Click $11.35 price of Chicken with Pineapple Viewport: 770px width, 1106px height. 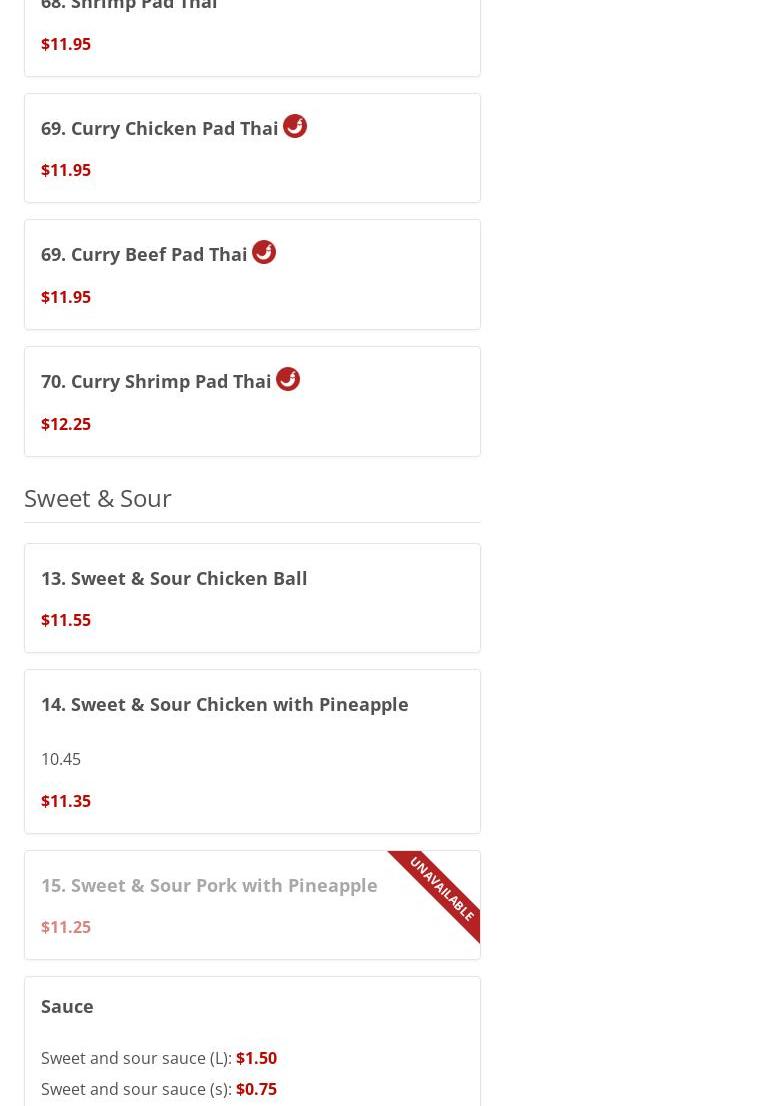click(x=66, y=801)
